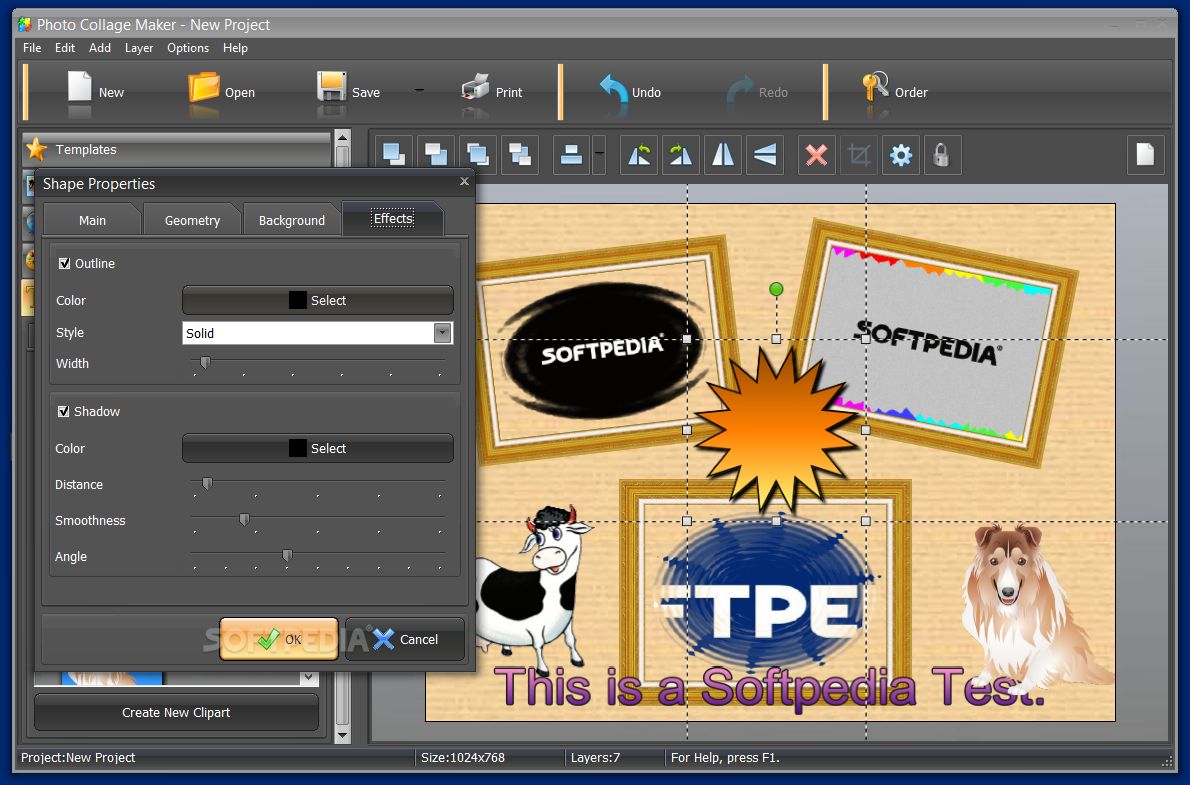Undo the last action
Viewport: 1190px width, 785px height.
613,88
